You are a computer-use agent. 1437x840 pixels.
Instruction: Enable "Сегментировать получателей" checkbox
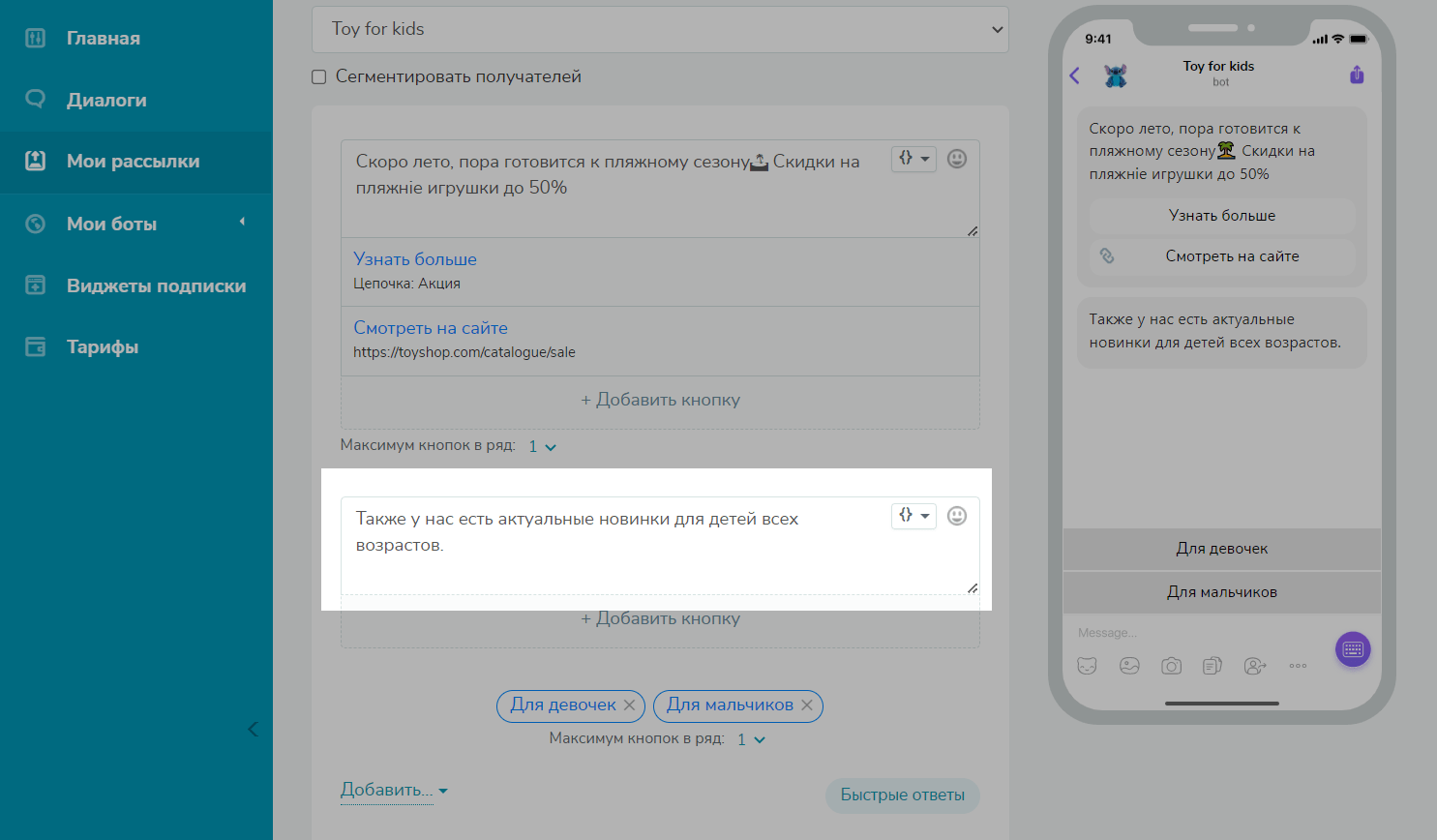pos(318,77)
